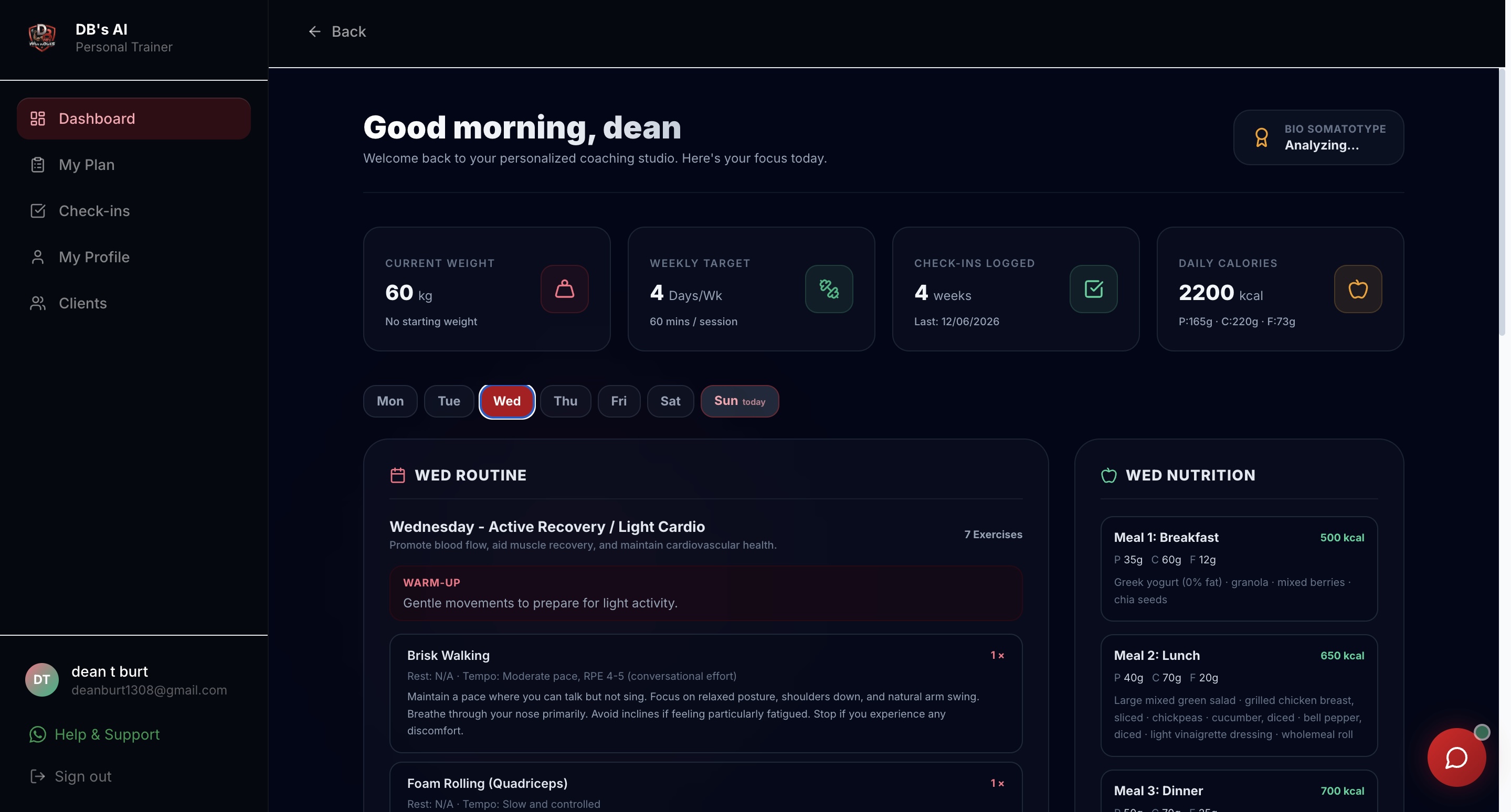The image size is (1511, 812).
Task: Click the Last: 12/06/2026 date text
Action: pyautogui.click(x=957, y=321)
